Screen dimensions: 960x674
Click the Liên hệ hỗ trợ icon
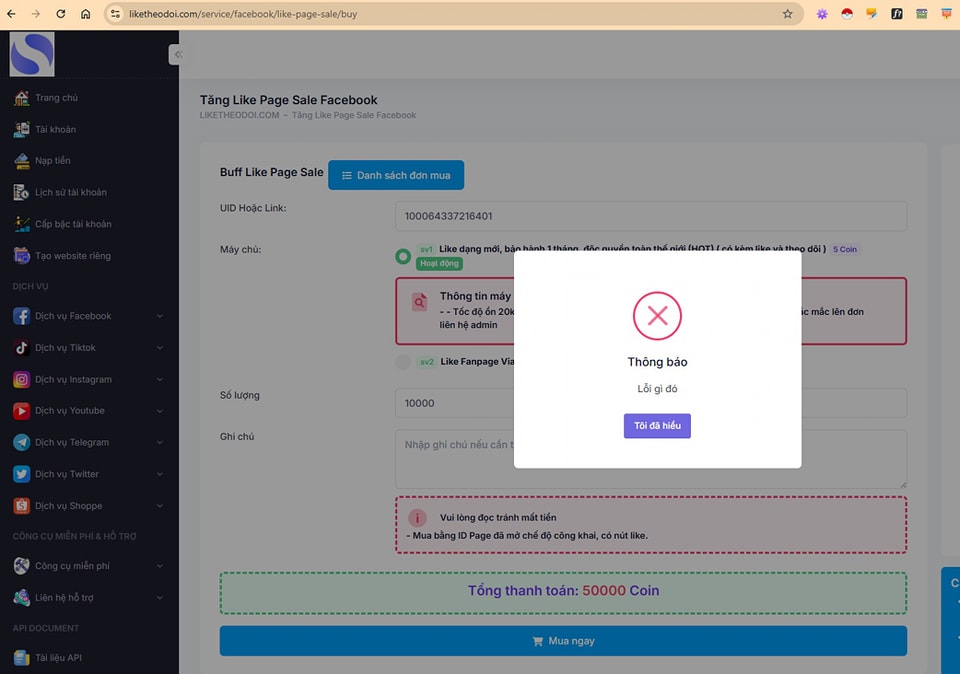21,597
